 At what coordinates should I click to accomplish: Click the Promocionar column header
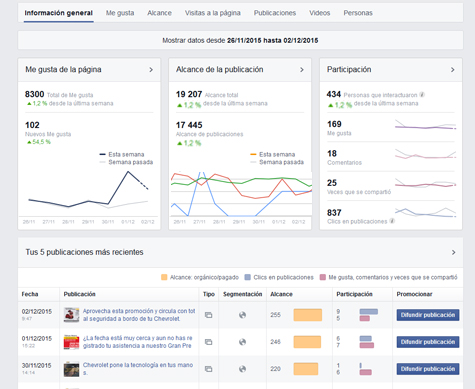click(x=414, y=294)
